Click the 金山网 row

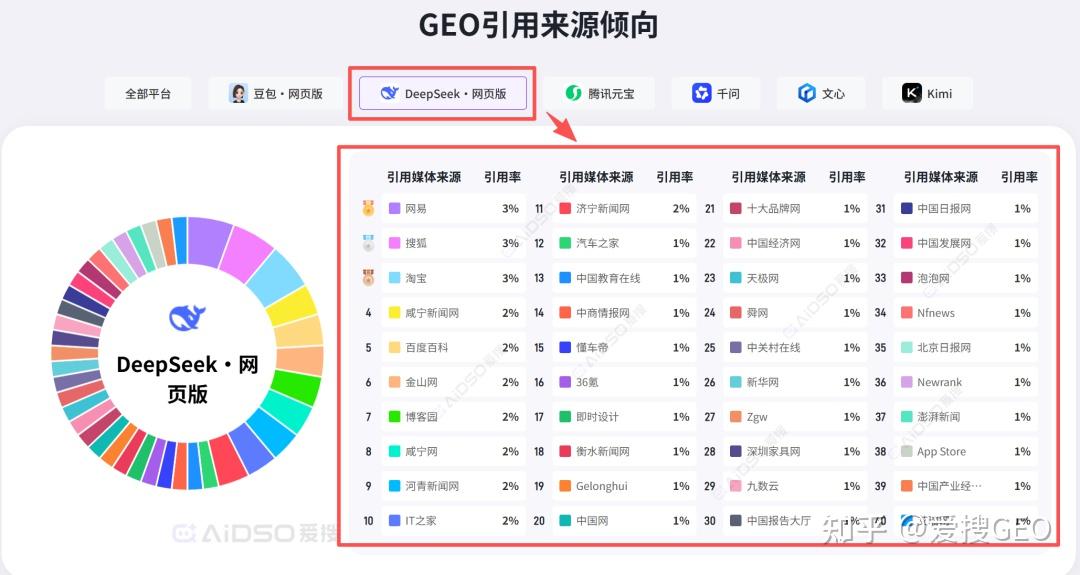(454, 381)
